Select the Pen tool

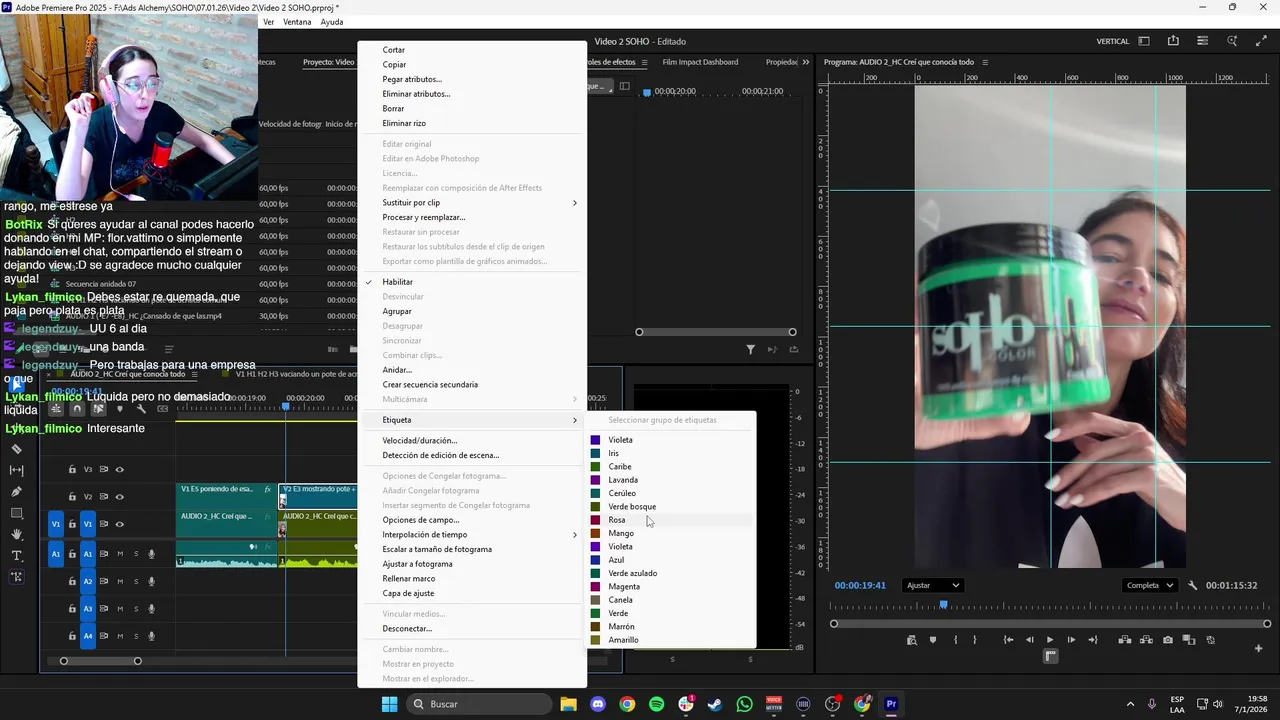click(x=16, y=492)
